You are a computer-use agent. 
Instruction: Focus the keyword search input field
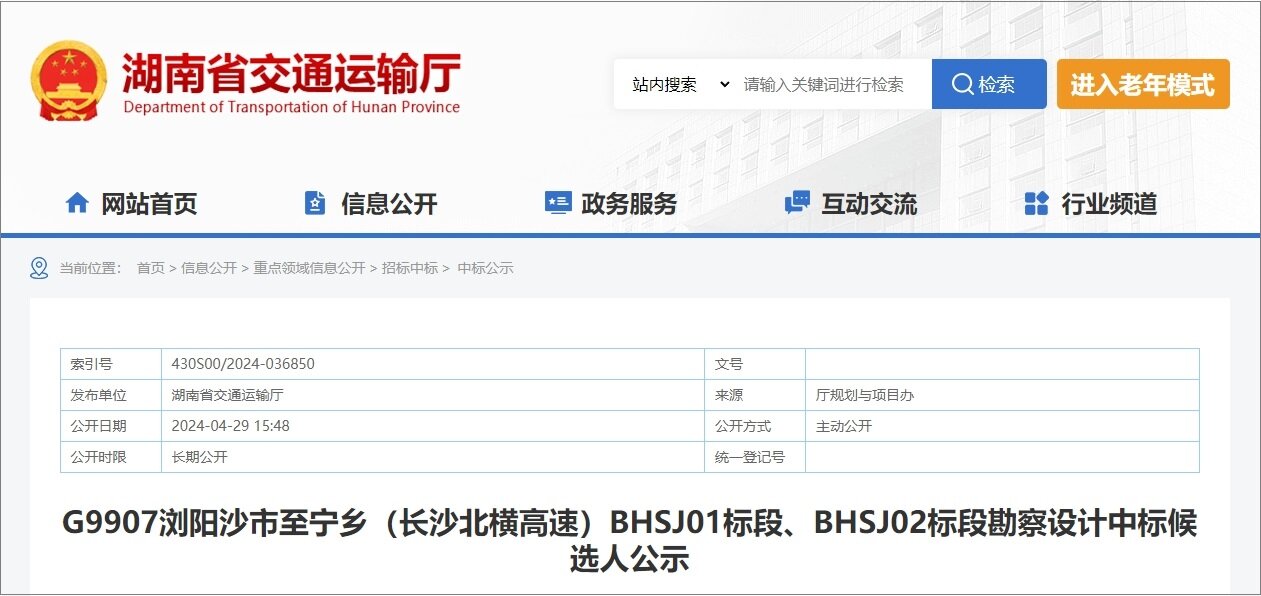coord(832,85)
